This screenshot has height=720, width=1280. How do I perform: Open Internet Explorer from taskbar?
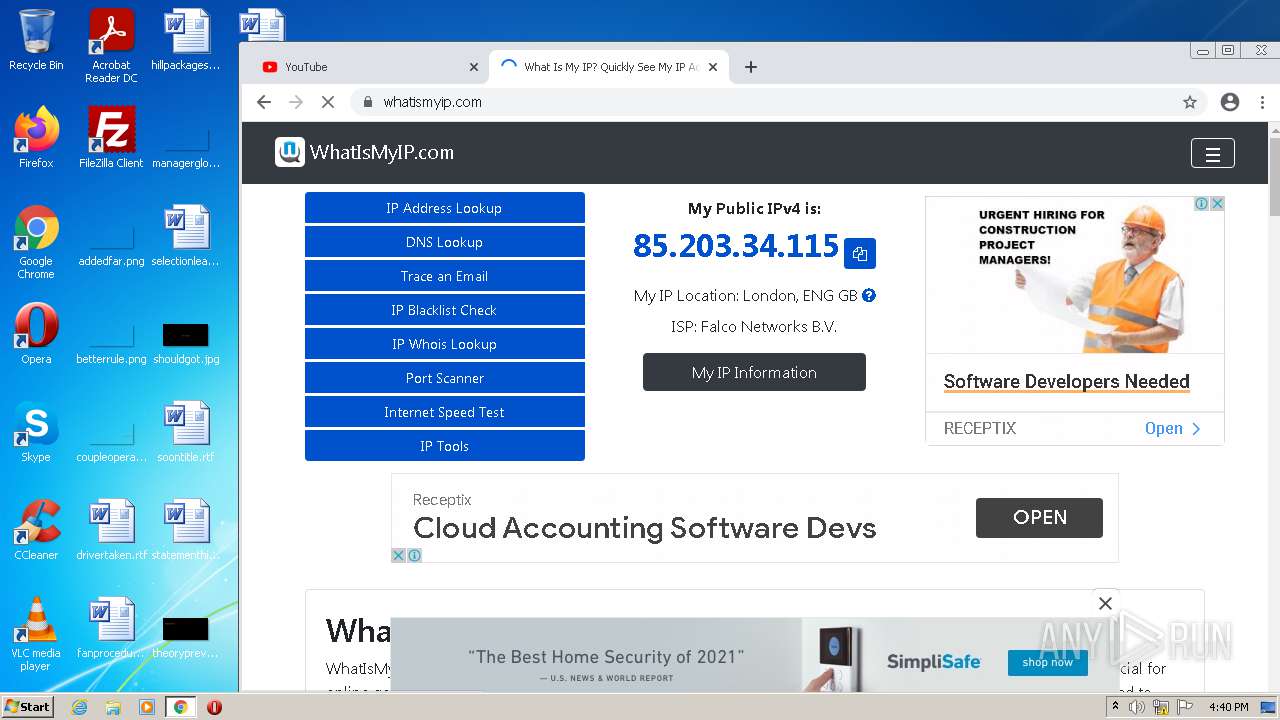(79, 707)
